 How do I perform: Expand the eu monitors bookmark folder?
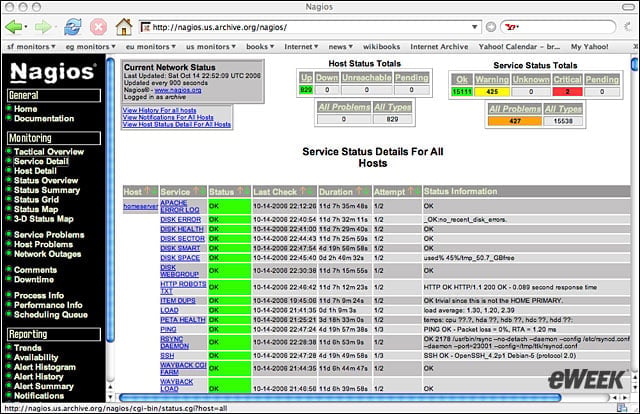tap(151, 47)
